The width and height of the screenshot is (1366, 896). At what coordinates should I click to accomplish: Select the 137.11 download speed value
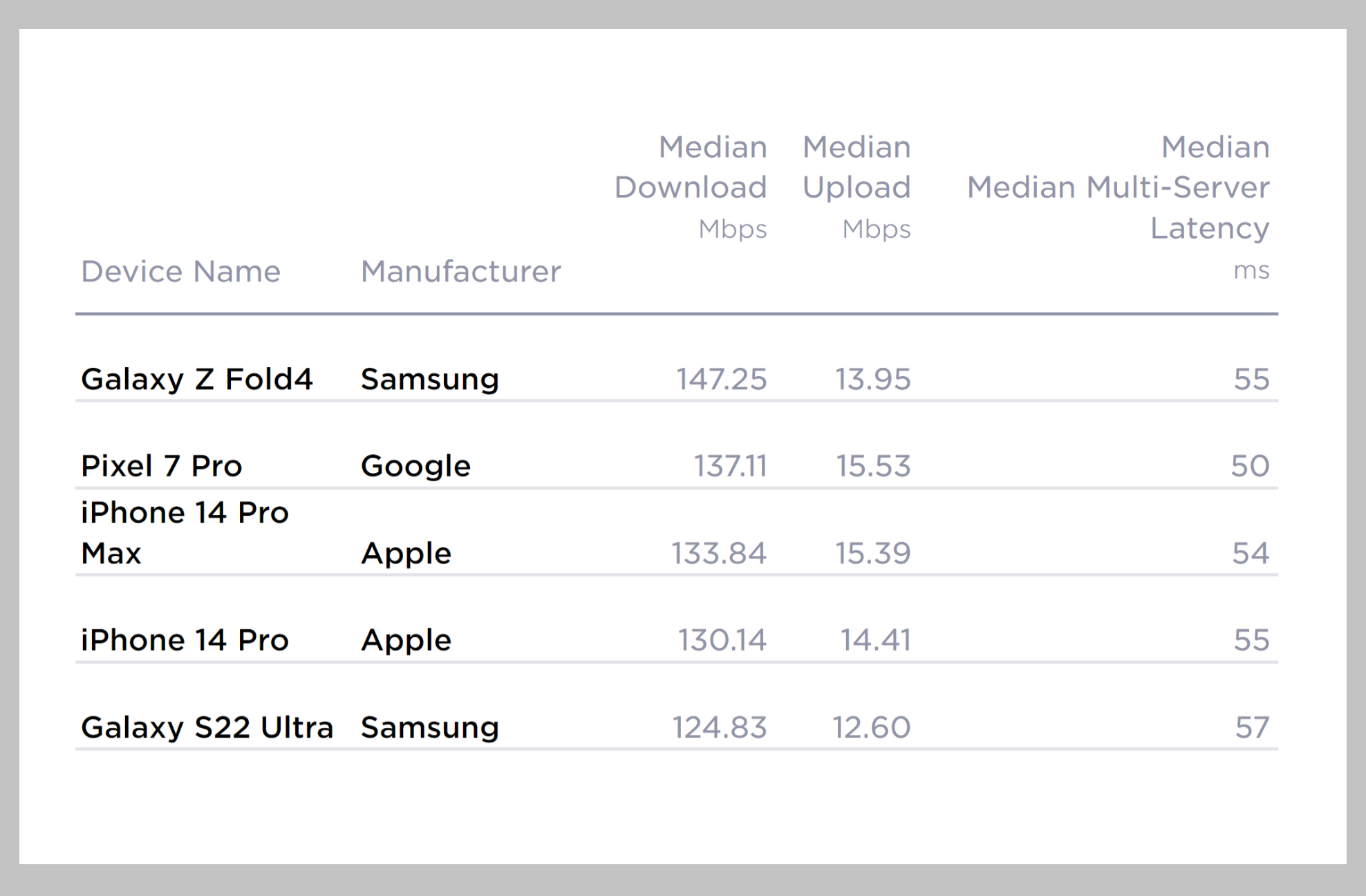[x=730, y=466]
